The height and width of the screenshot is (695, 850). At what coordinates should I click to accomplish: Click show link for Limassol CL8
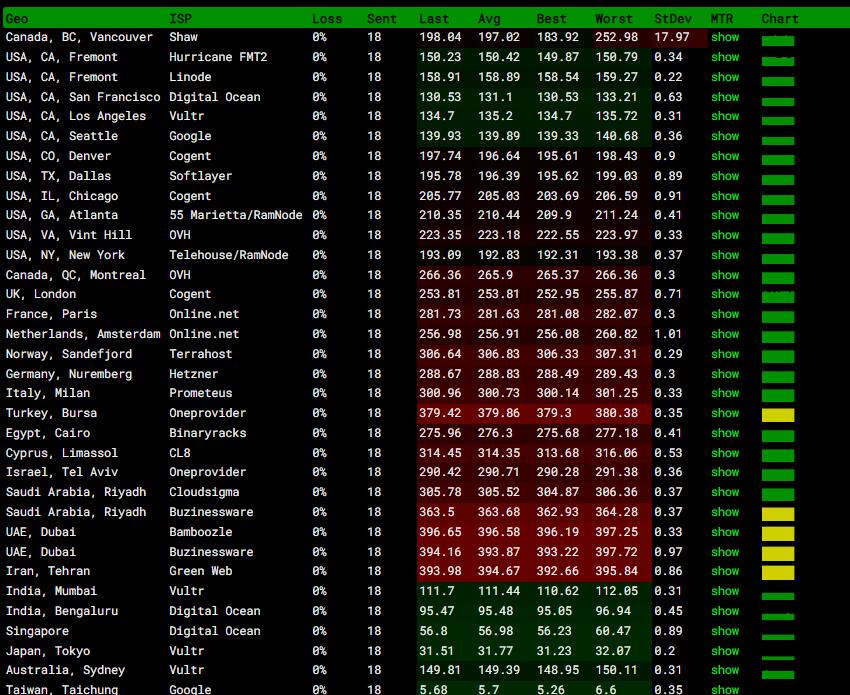coord(725,453)
